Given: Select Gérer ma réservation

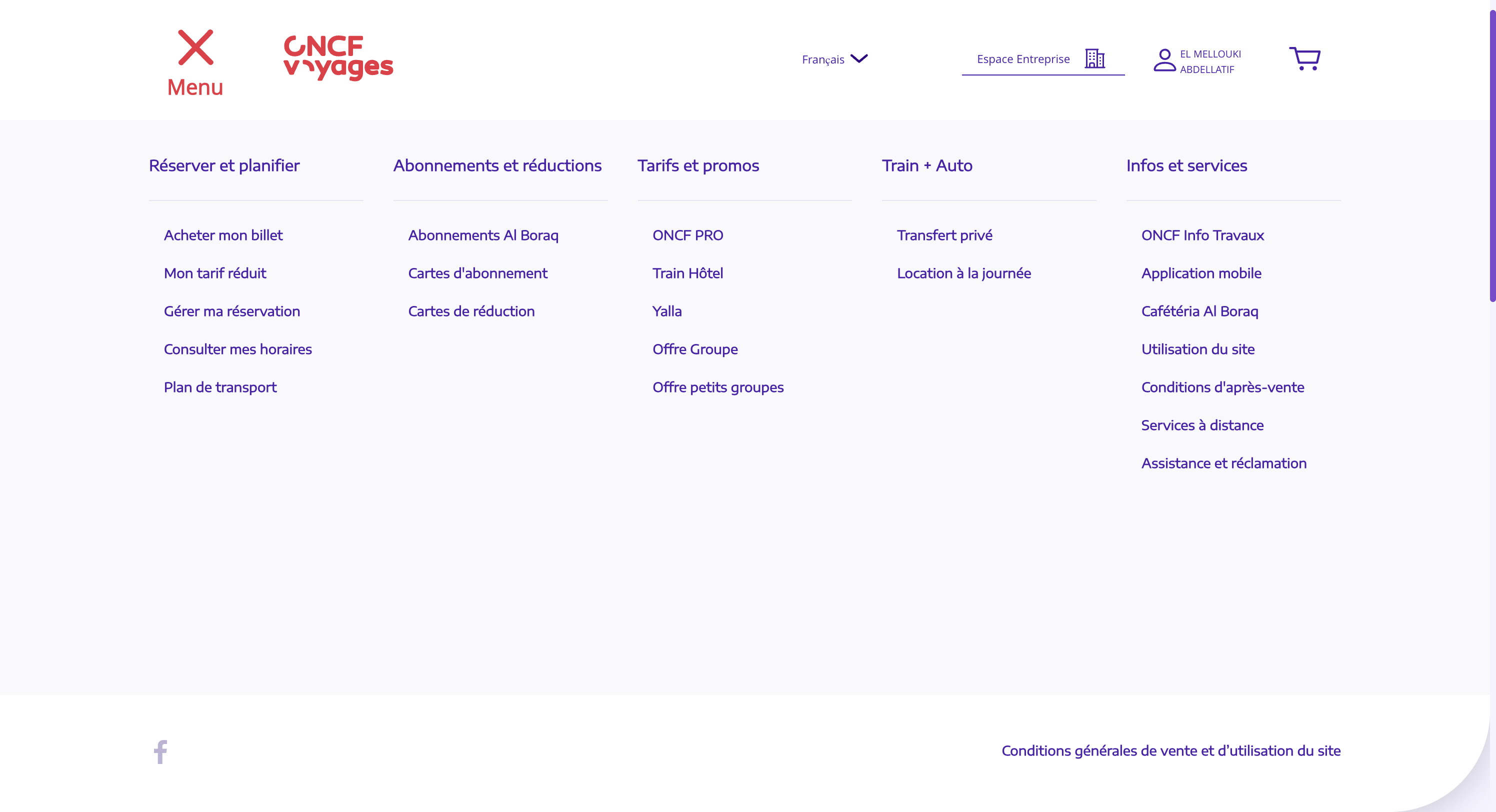Looking at the screenshot, I should pos(231,311).
